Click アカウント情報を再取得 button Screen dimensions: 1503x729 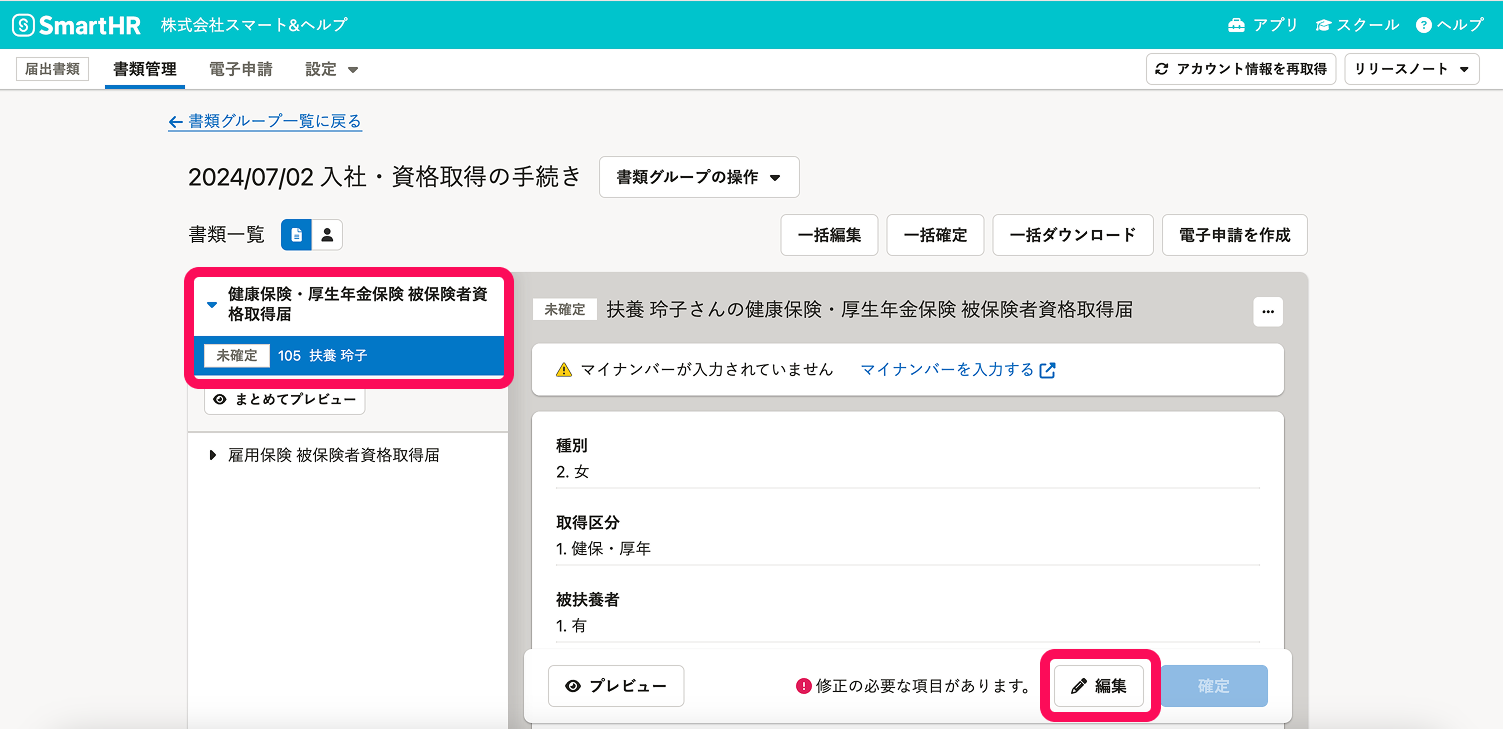tap(1240, 69)
